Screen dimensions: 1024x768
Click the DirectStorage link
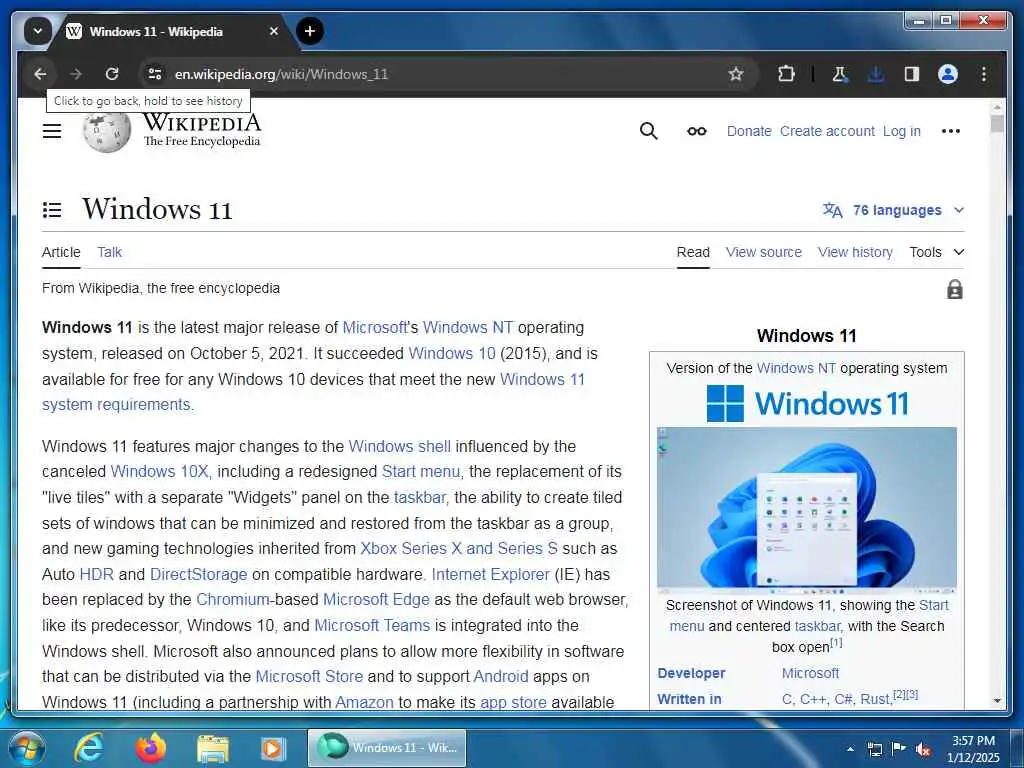coord(199,574)
